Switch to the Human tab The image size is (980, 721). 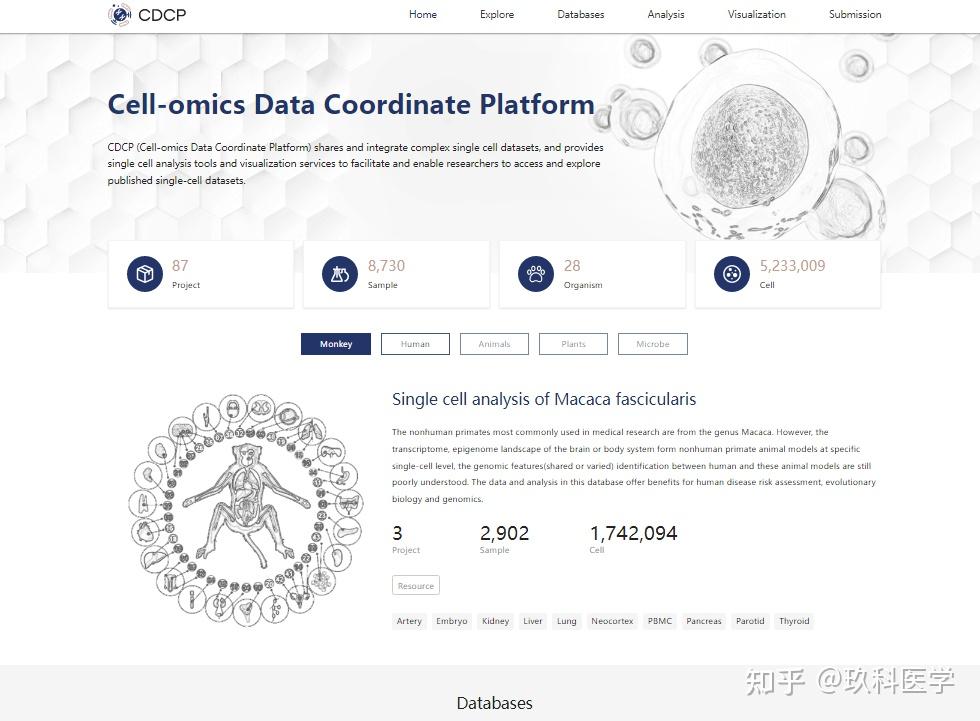tap(415, 343)
